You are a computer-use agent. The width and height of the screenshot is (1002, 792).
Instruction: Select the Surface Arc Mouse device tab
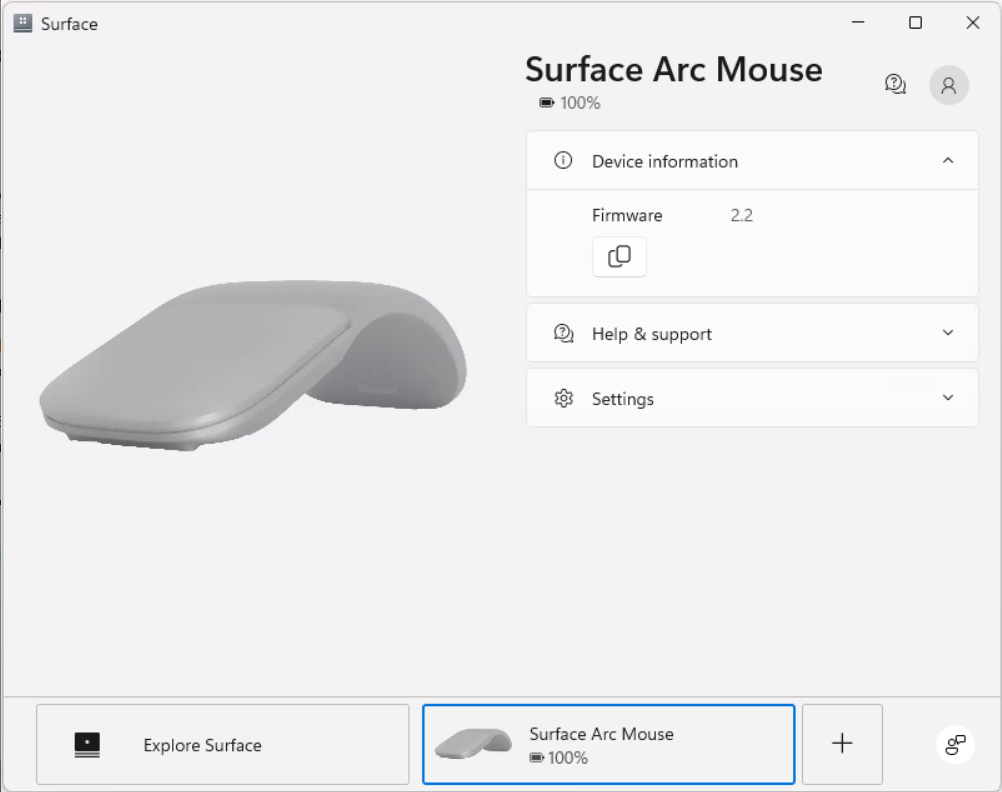(608, 744)
